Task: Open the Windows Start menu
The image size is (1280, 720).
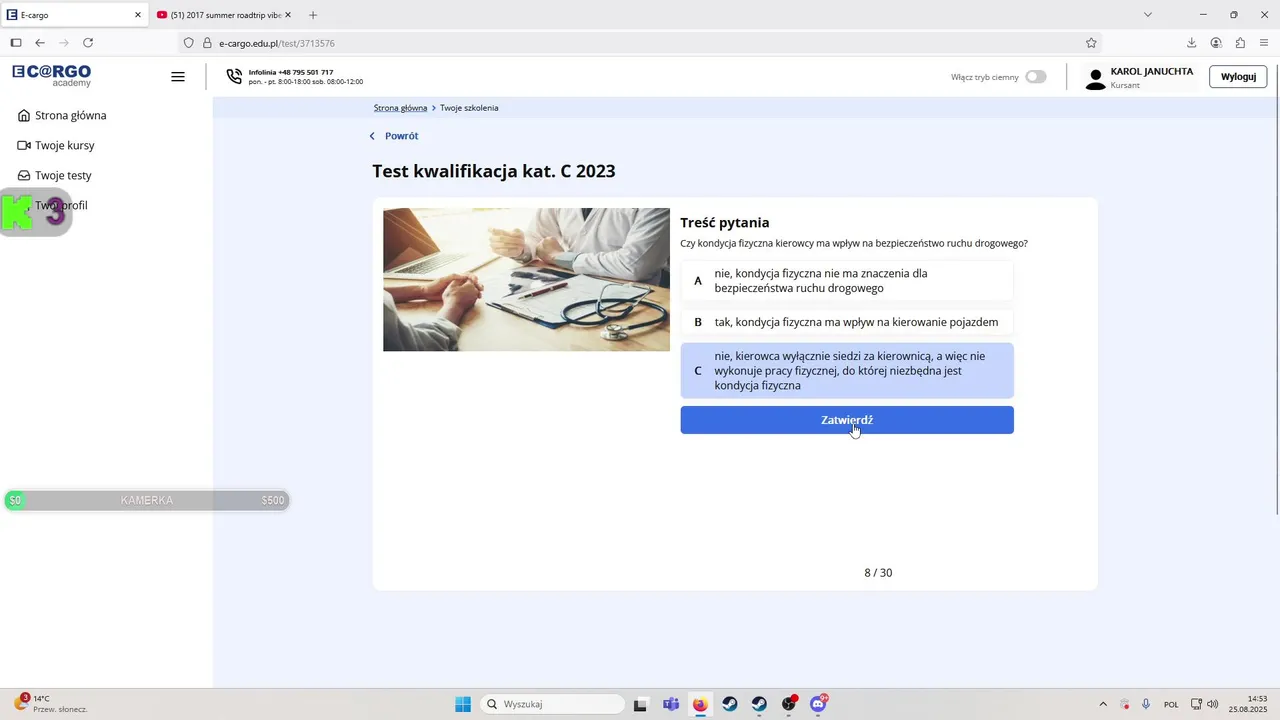Action: (463, 704)
